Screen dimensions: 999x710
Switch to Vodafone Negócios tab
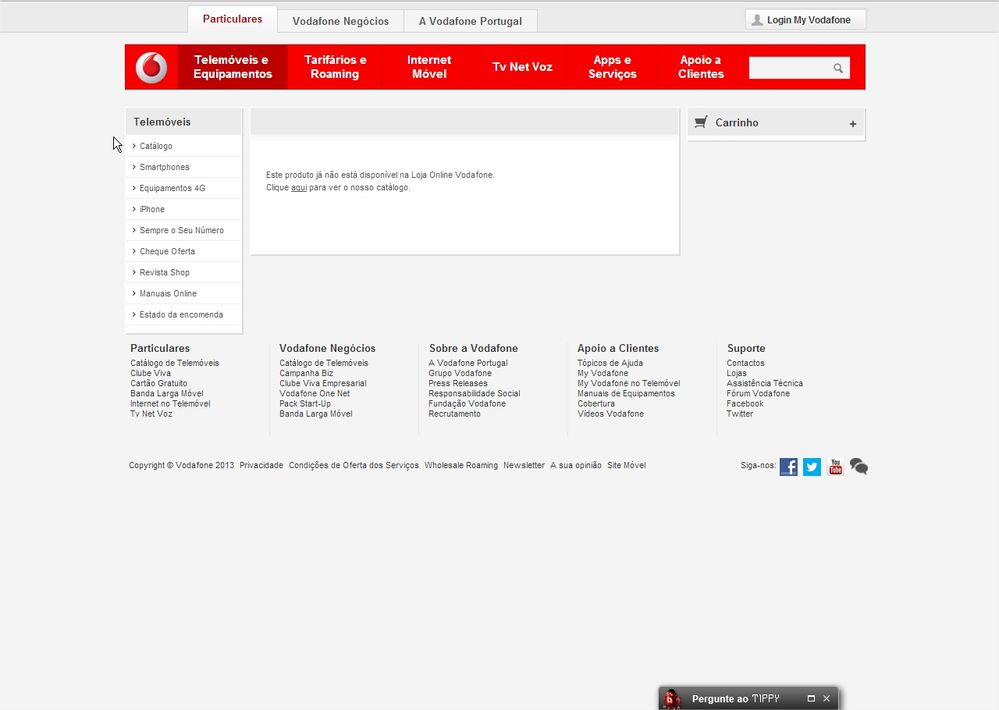(x=340, y=21)
